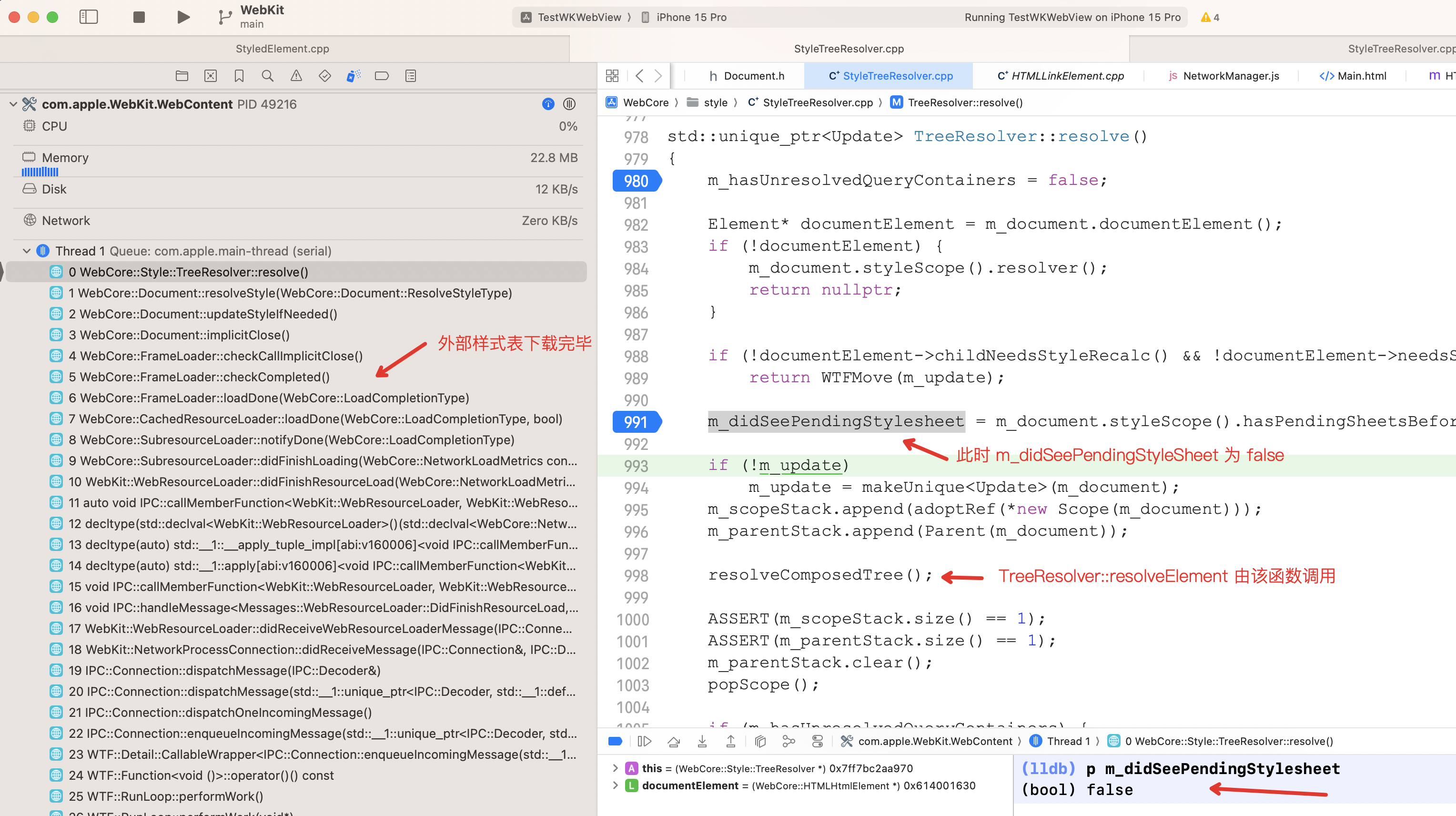The image size is (1456, 816).
Task: Click the WebKit project title
Action: 262,10
